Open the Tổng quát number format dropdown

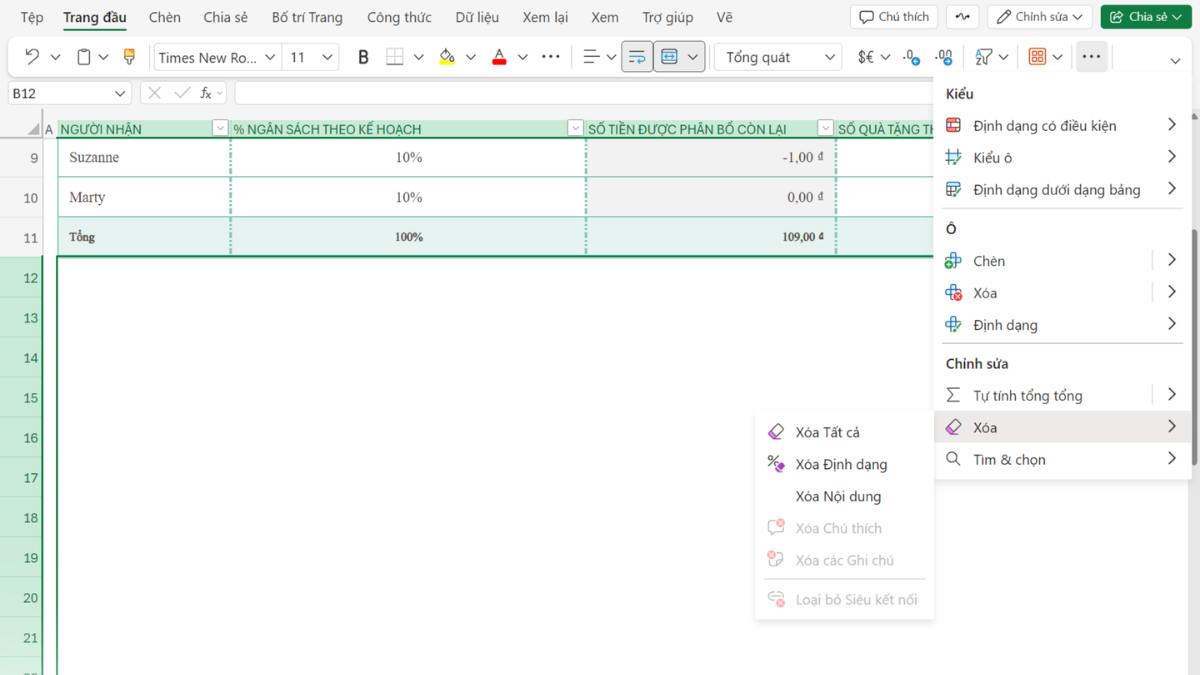777,57
